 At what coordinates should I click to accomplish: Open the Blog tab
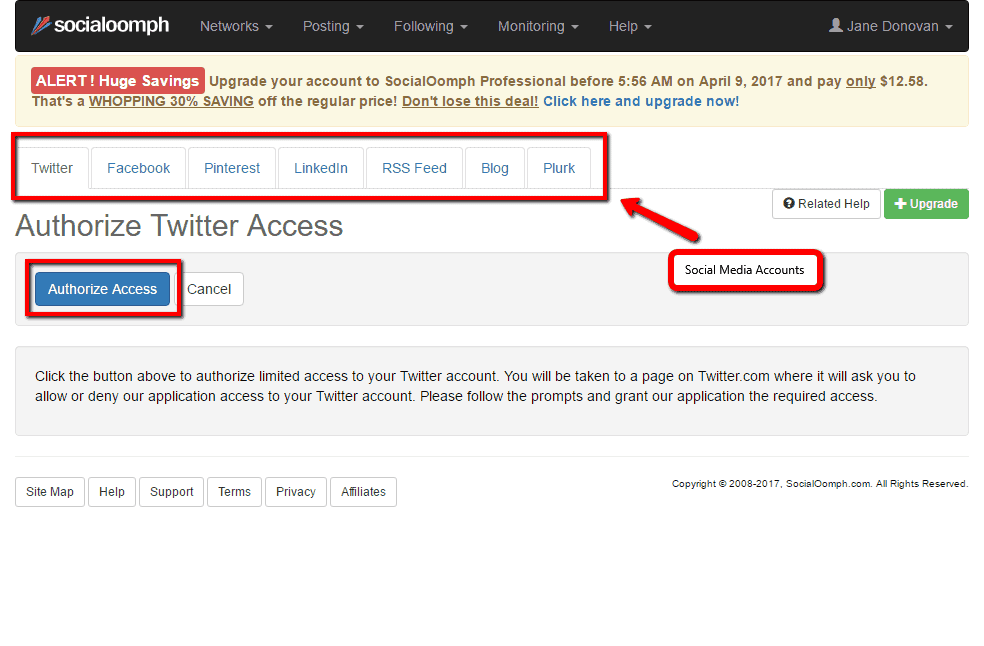(495, 168)
